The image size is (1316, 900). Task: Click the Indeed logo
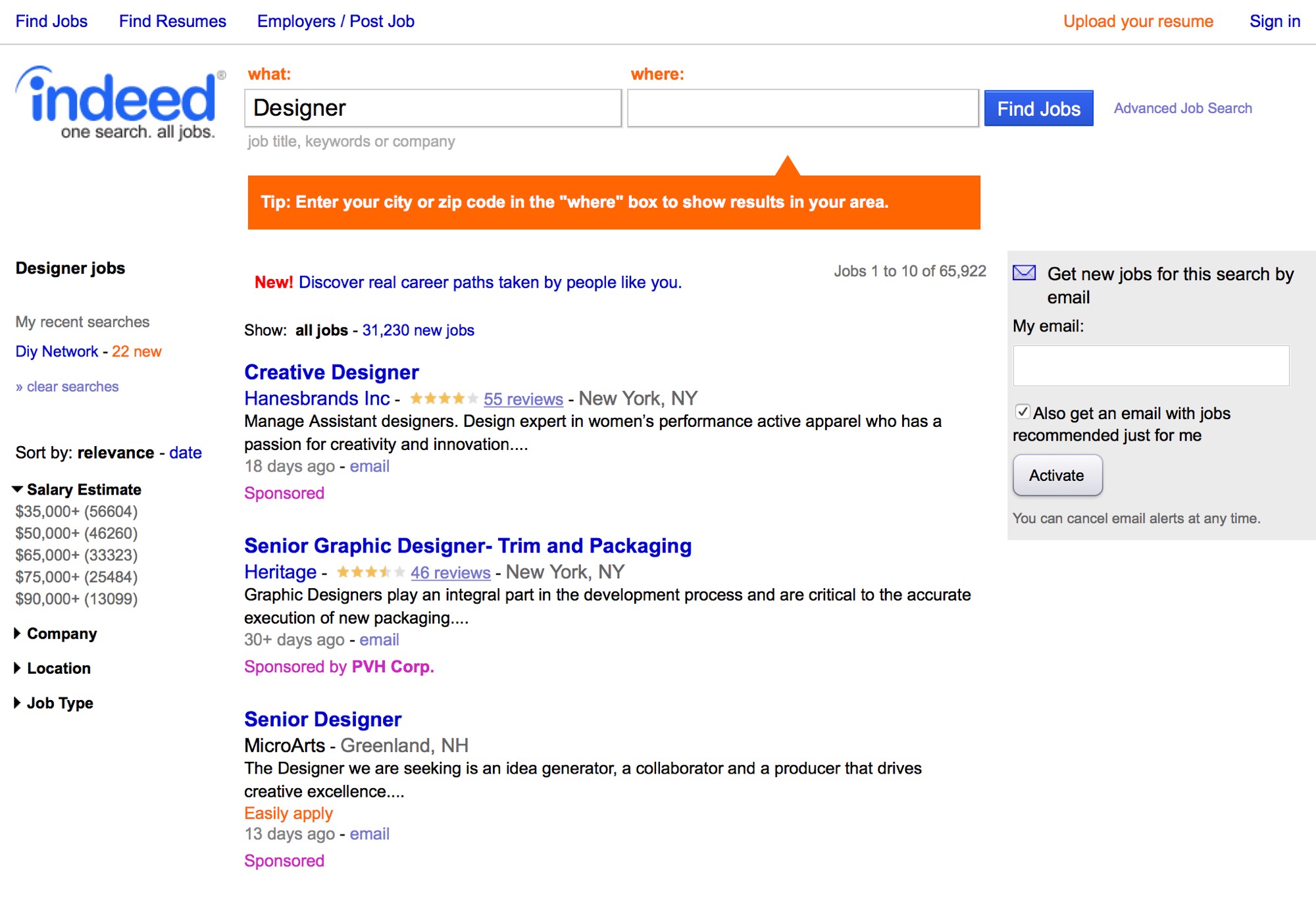[x=120, y=103]
